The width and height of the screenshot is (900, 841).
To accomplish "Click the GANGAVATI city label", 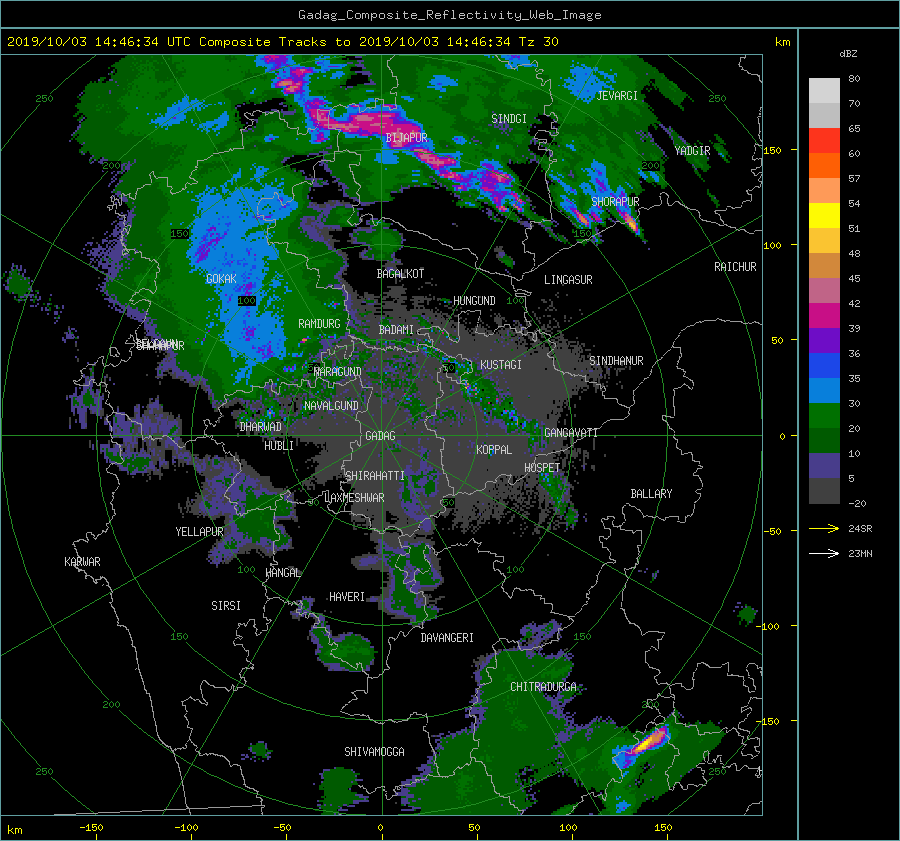I will 571,433.
